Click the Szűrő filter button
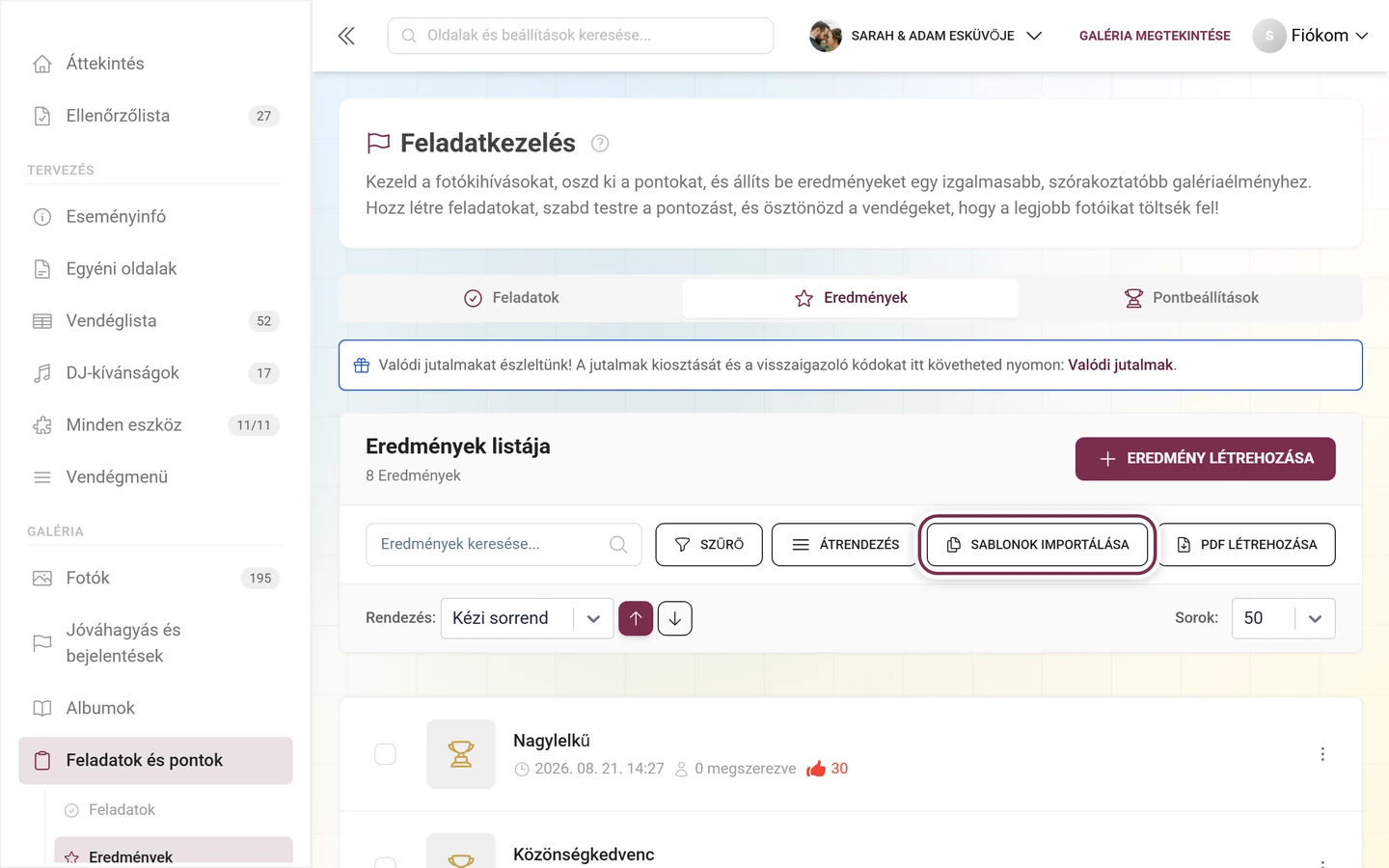 pyautogui.click(x=709, y=545)
